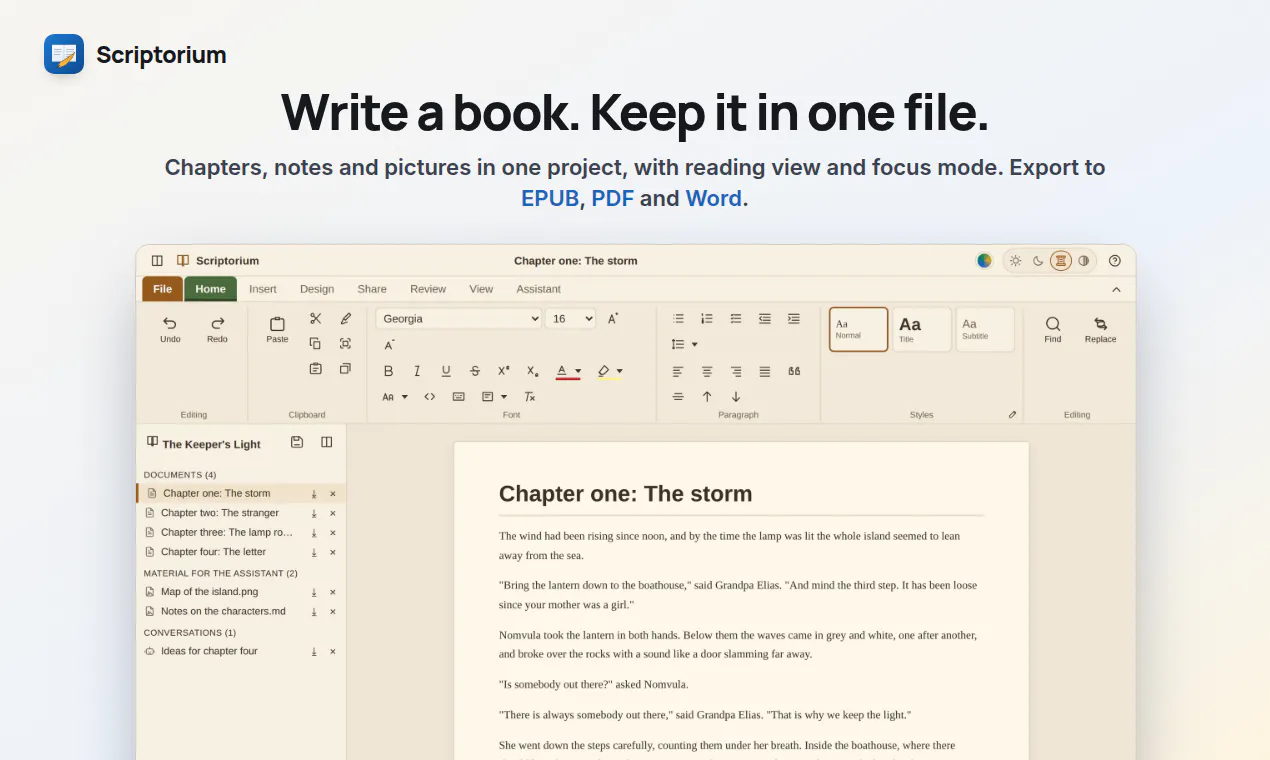Screen dimensions: 1270x760
Task: Apply the Title style
Action: (921, 329)
